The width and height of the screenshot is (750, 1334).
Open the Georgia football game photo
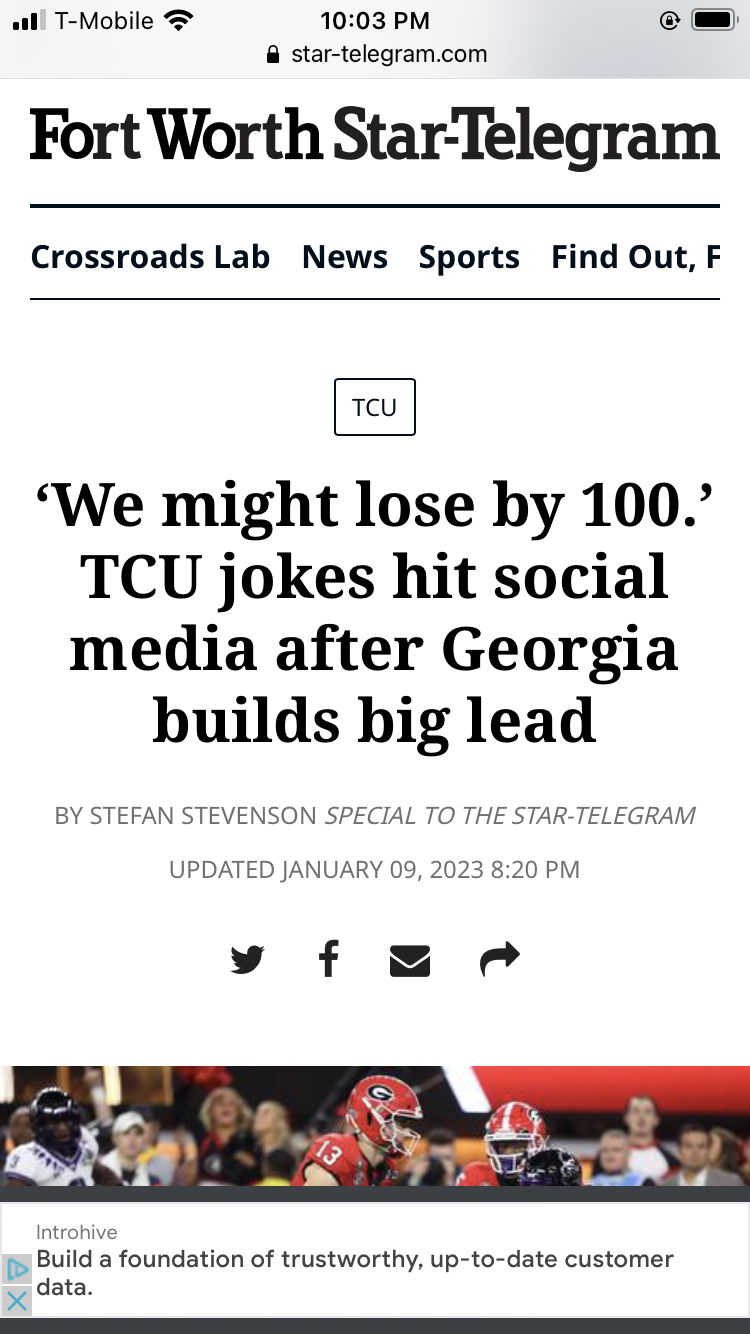tap(374, 1125)
